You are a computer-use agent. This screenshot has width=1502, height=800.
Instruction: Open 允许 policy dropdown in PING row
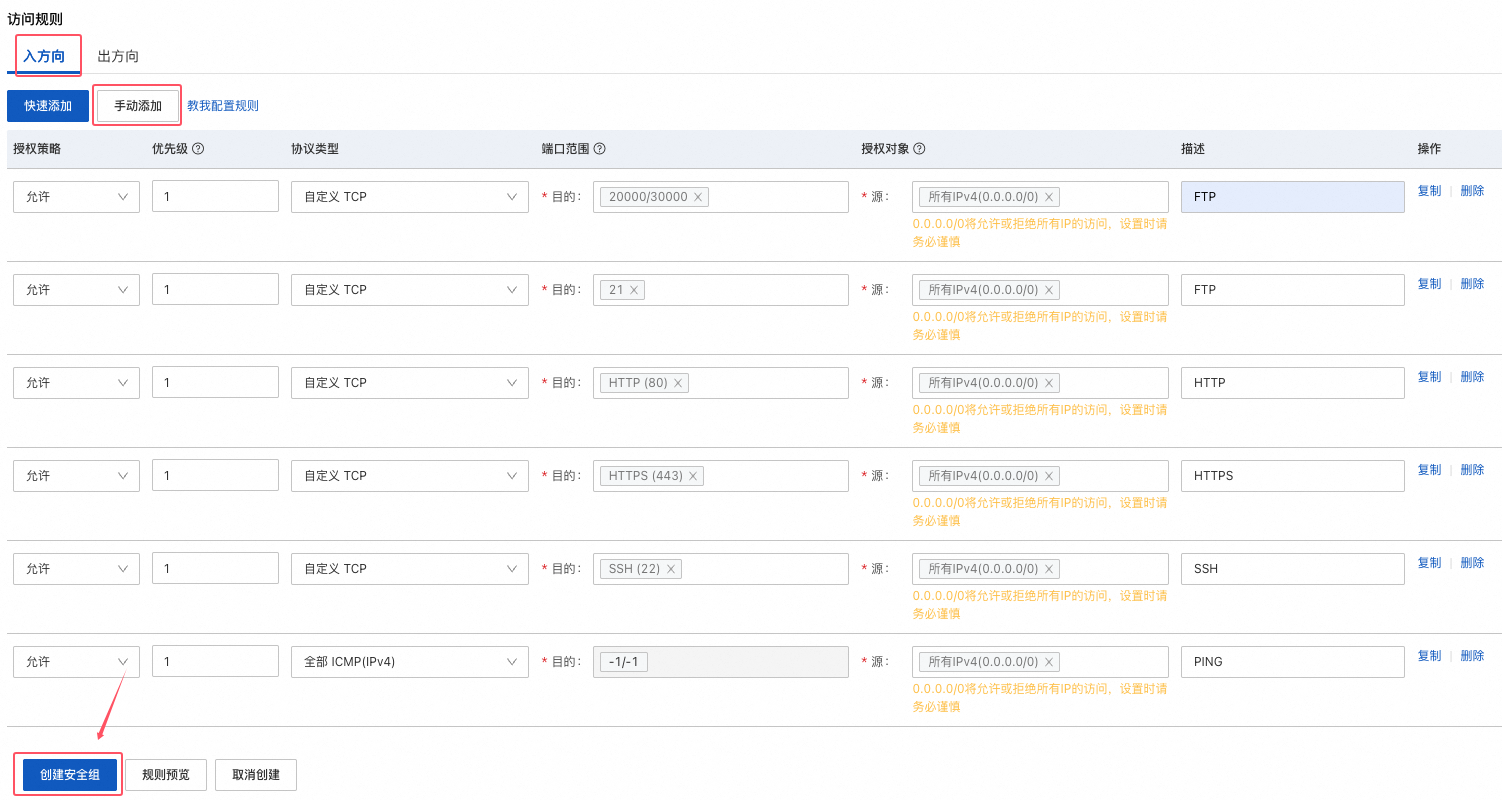click(76, 662)
